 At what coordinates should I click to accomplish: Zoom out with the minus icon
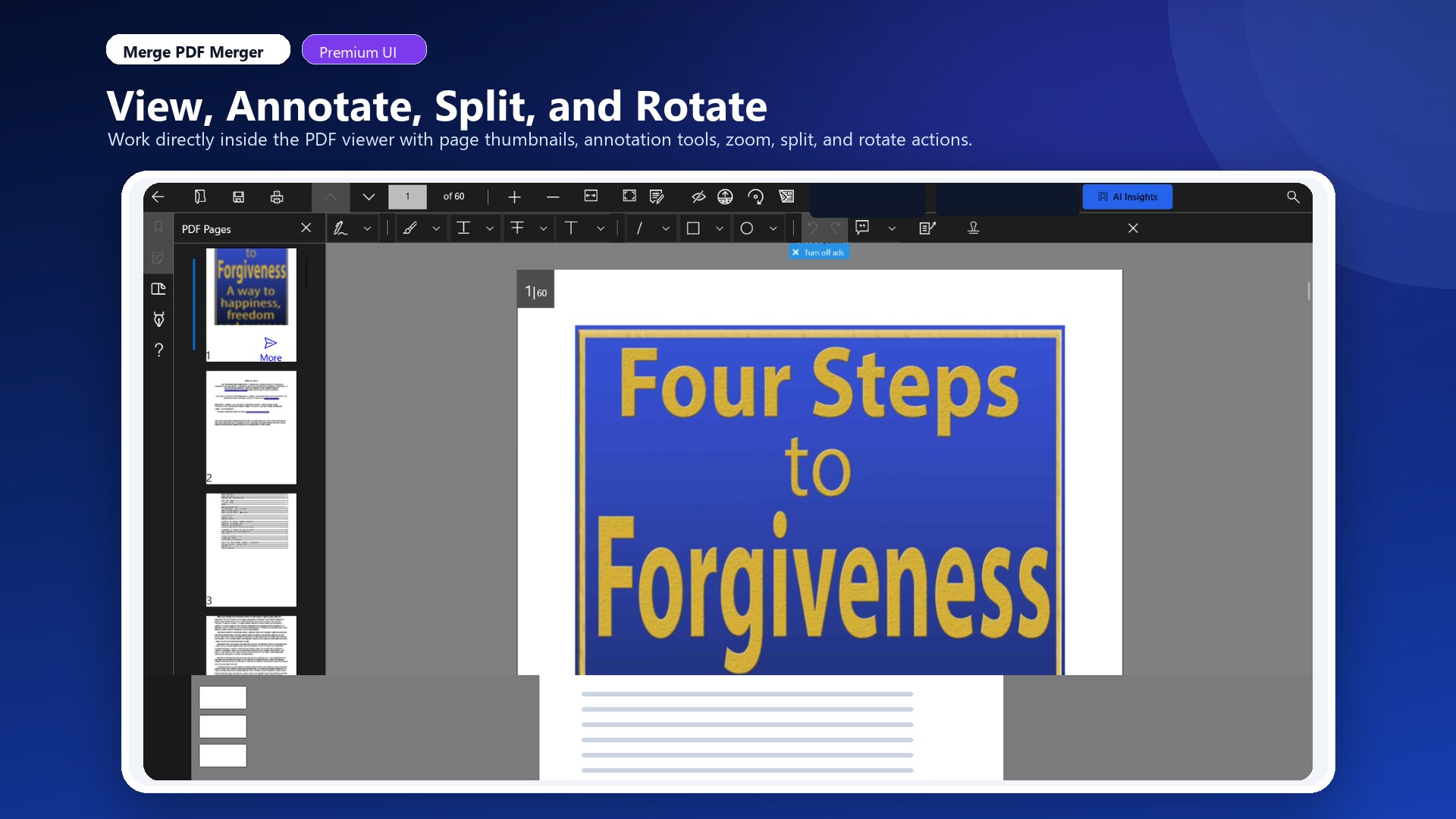(553, 197)
